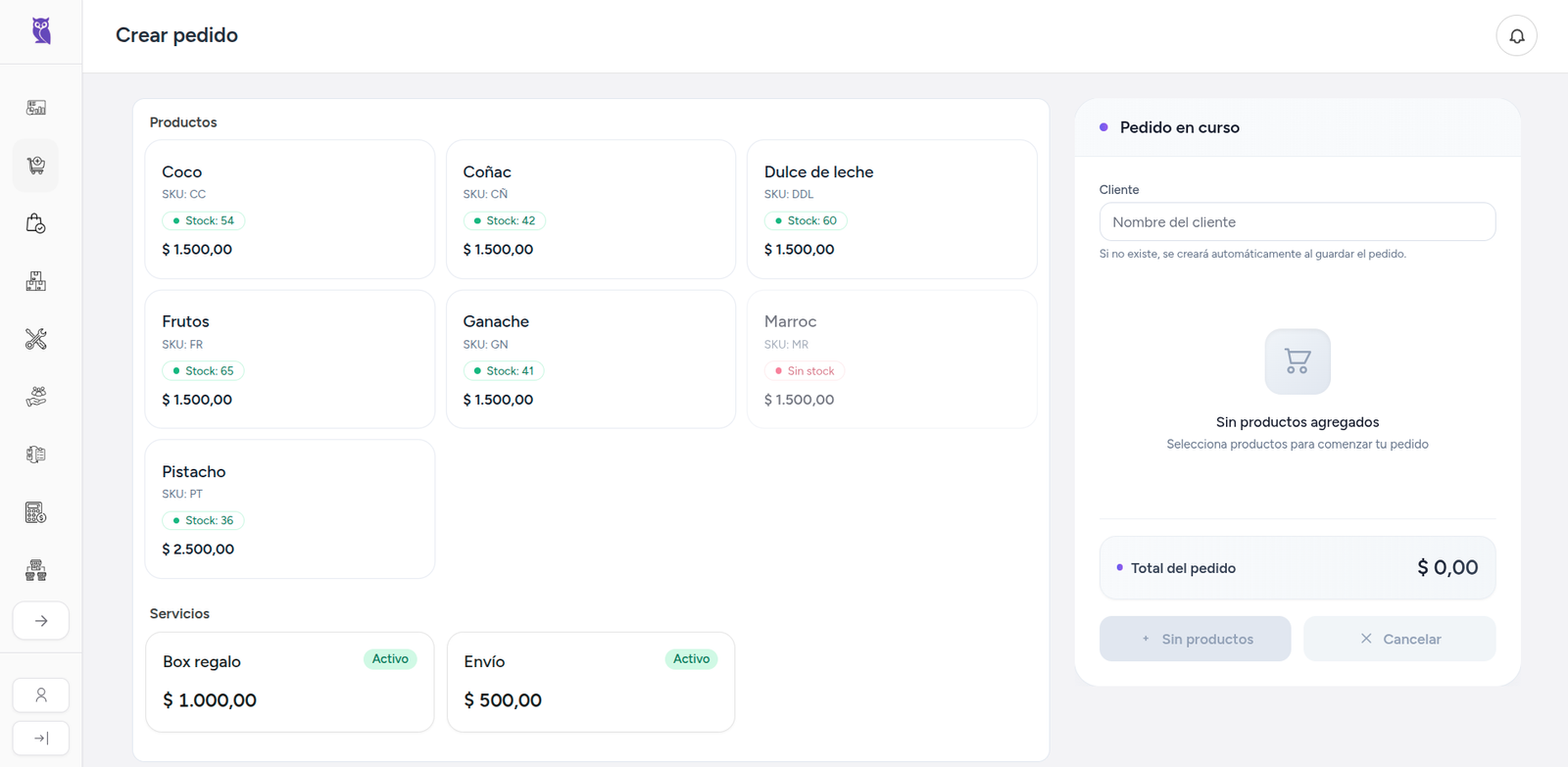Click the purple owl logo
Image resolution: width=1568 pixels, height=767 pixels.
click(41, 31)
